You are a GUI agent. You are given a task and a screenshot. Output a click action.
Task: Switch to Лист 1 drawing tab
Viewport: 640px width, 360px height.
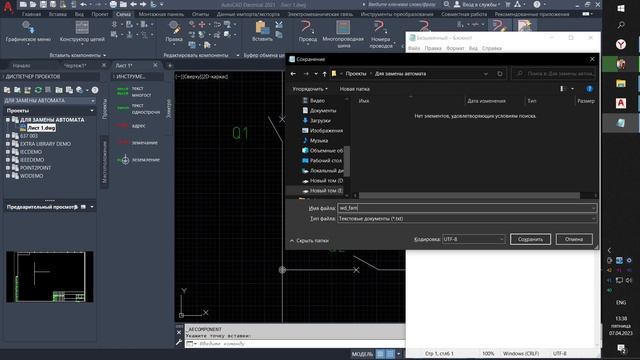click(x=124, y=65)
